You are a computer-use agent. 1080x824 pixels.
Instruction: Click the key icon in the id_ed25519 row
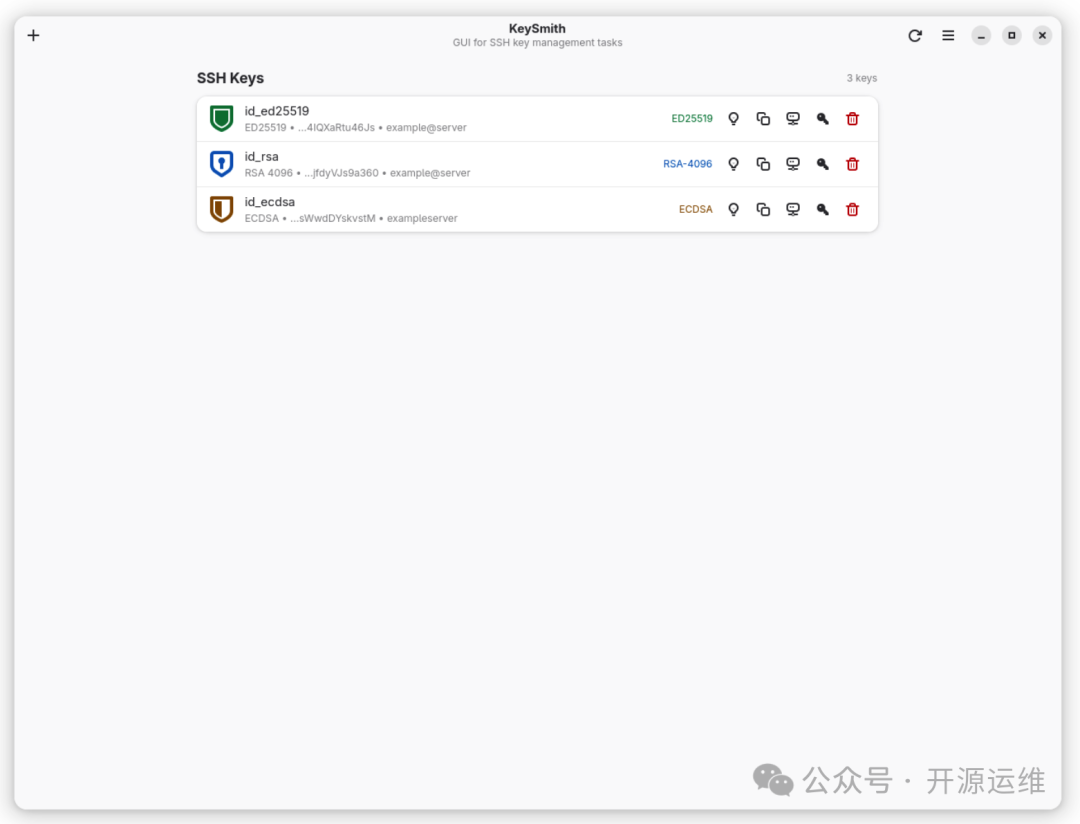[x=822, y=119]
